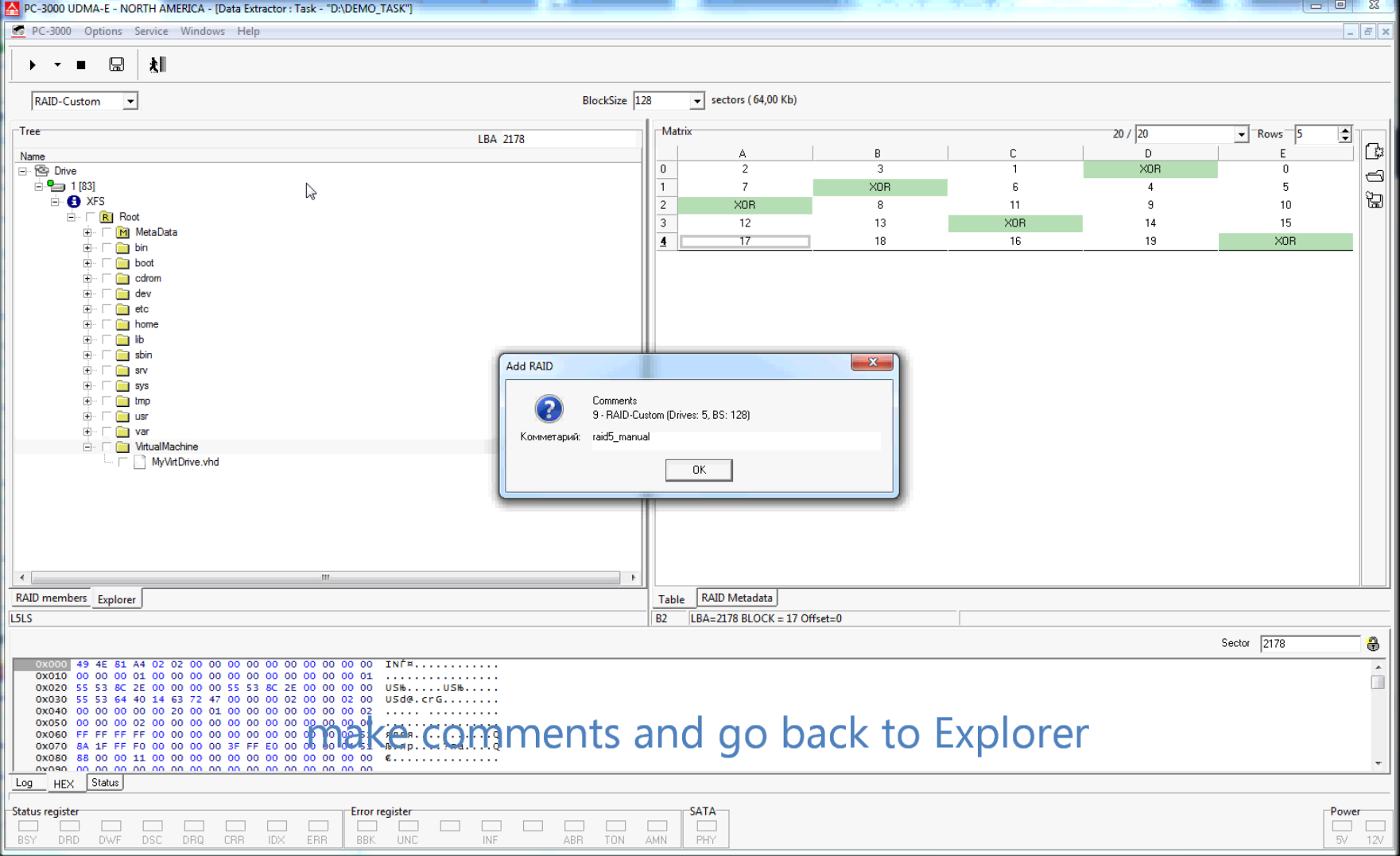Open the Options menu

[103, 31]
